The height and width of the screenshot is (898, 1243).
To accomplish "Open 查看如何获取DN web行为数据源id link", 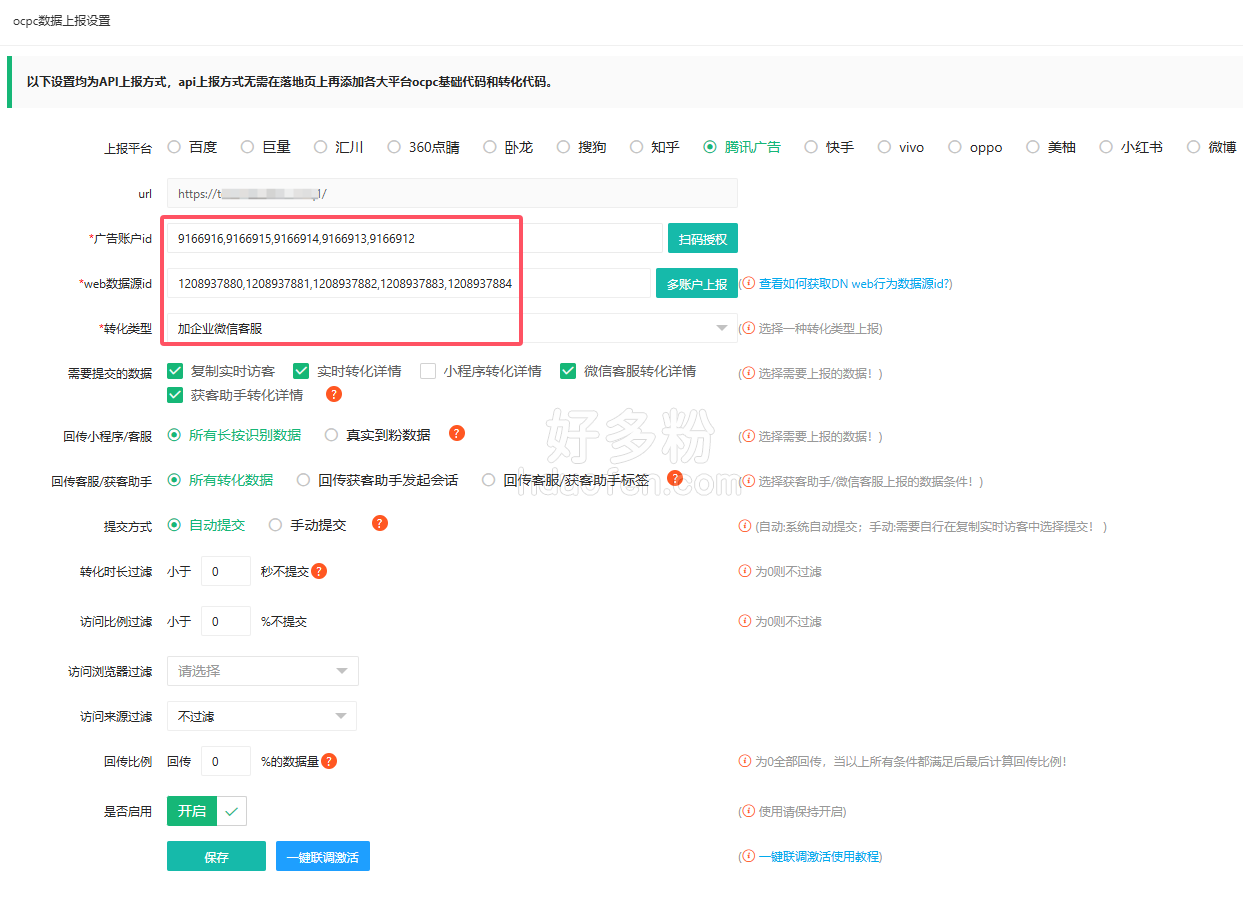I will (853, 283).
